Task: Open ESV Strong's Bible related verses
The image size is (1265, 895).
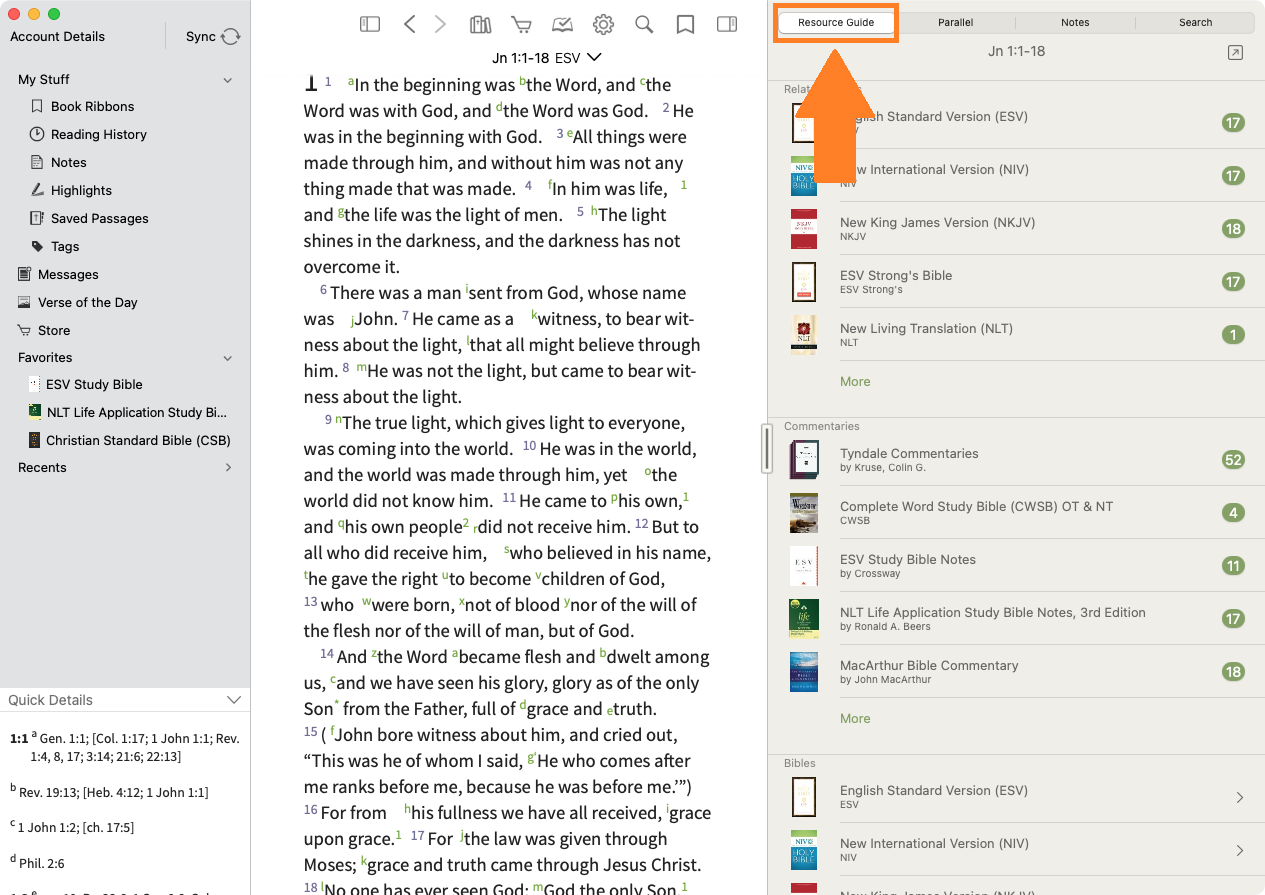Action: coord(1016,282)
